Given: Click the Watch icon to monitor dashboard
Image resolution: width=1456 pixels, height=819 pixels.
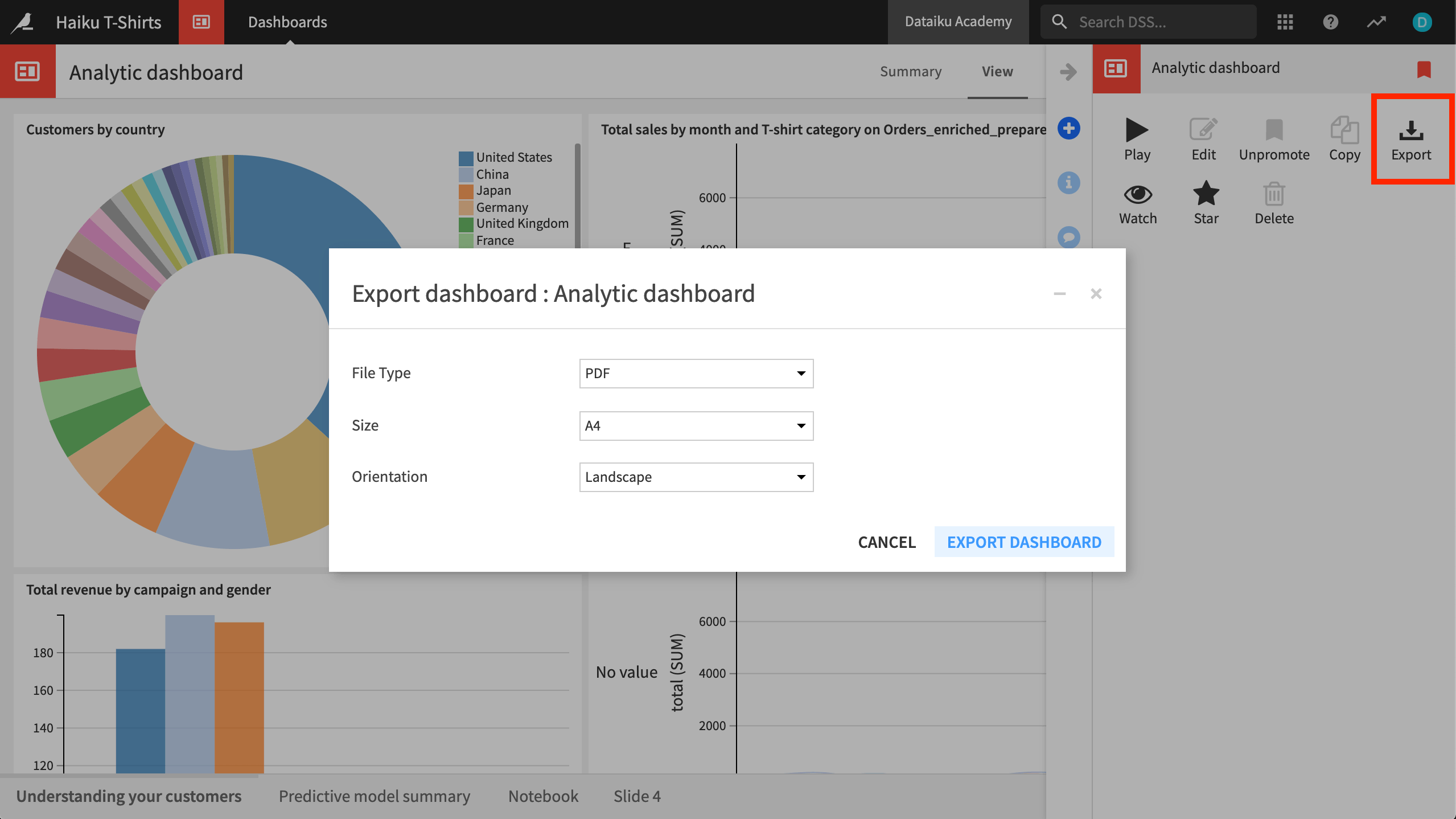Looking at the screenshot, I should (x=1137, y=204).
